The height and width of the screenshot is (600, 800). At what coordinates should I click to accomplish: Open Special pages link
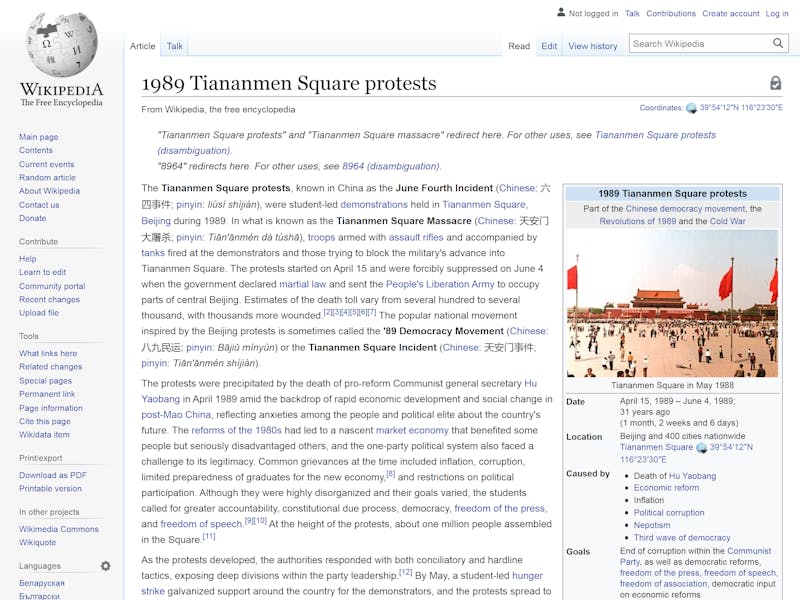pyautogui.click(x=45, y=380)
